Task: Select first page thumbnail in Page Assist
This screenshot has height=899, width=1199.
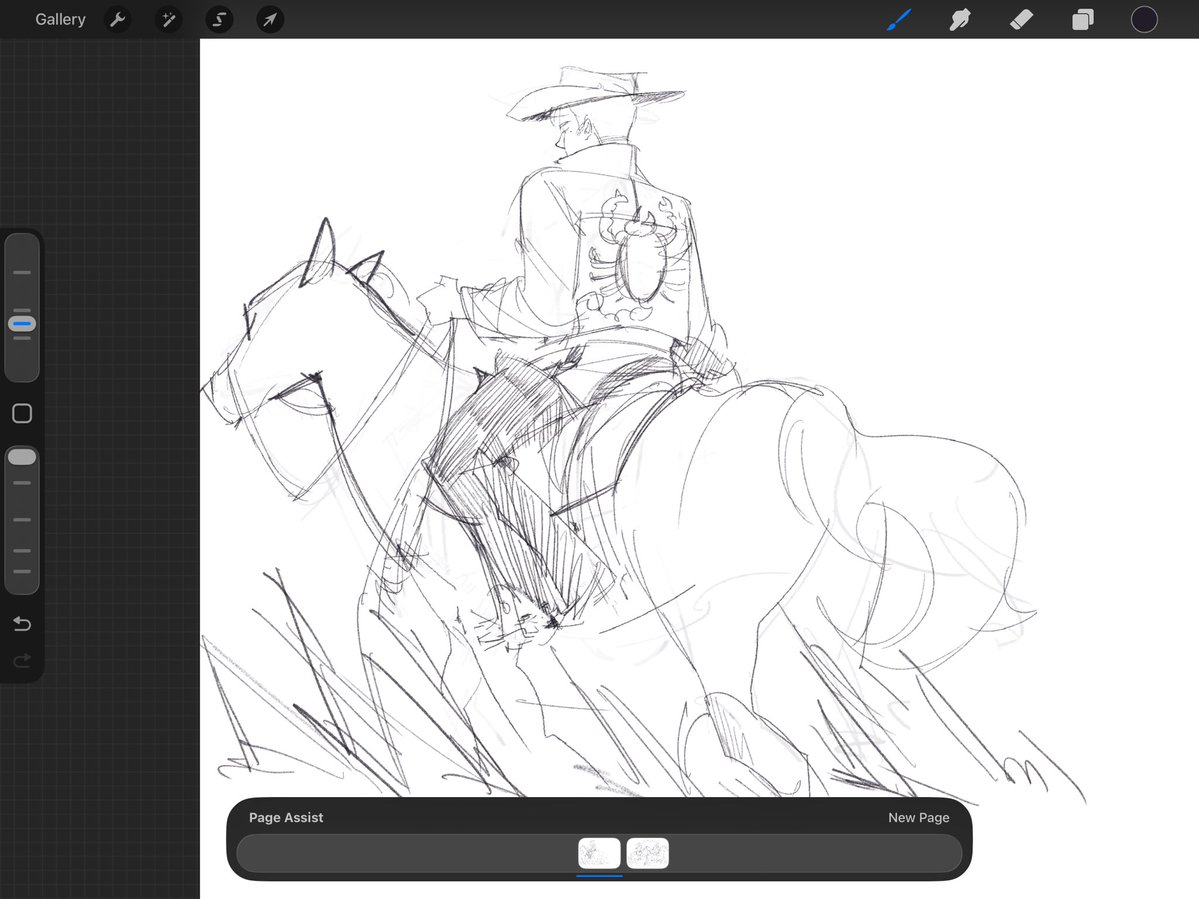Action: 600,853
